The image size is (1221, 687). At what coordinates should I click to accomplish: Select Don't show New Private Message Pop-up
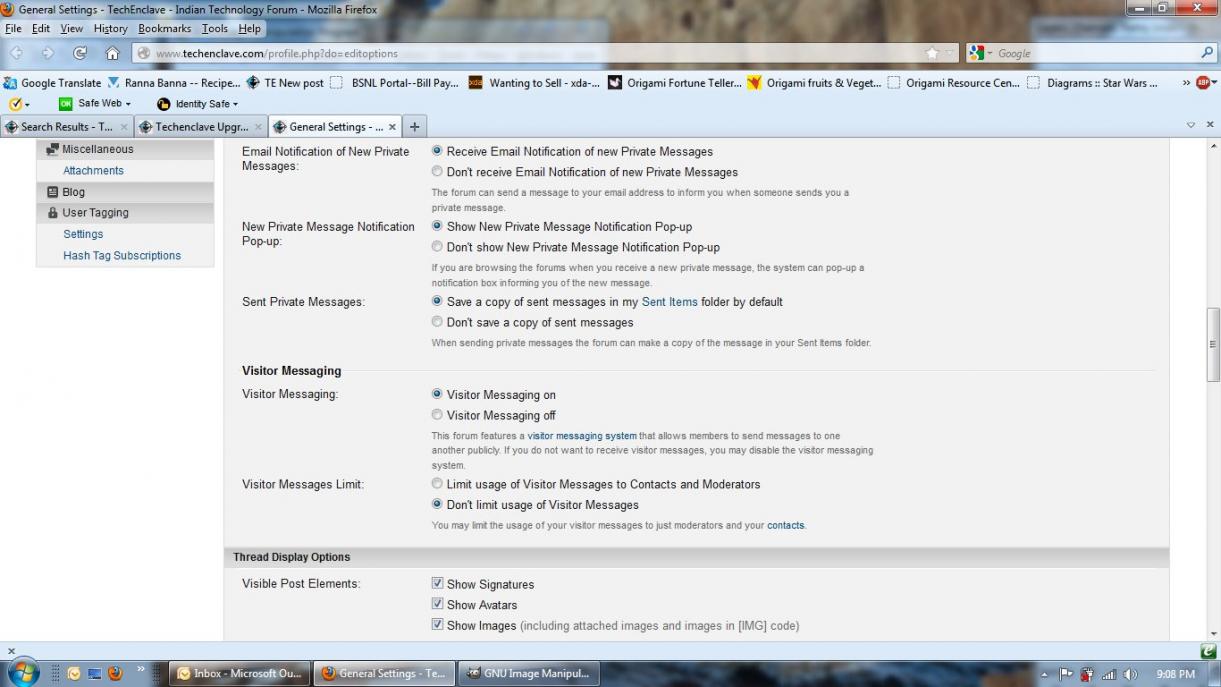click(x=437, y=247)
